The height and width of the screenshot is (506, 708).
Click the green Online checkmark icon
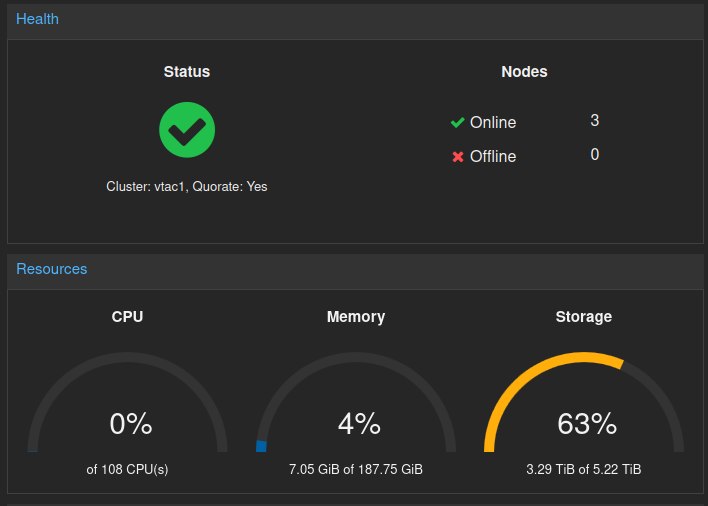coord(457,122)
